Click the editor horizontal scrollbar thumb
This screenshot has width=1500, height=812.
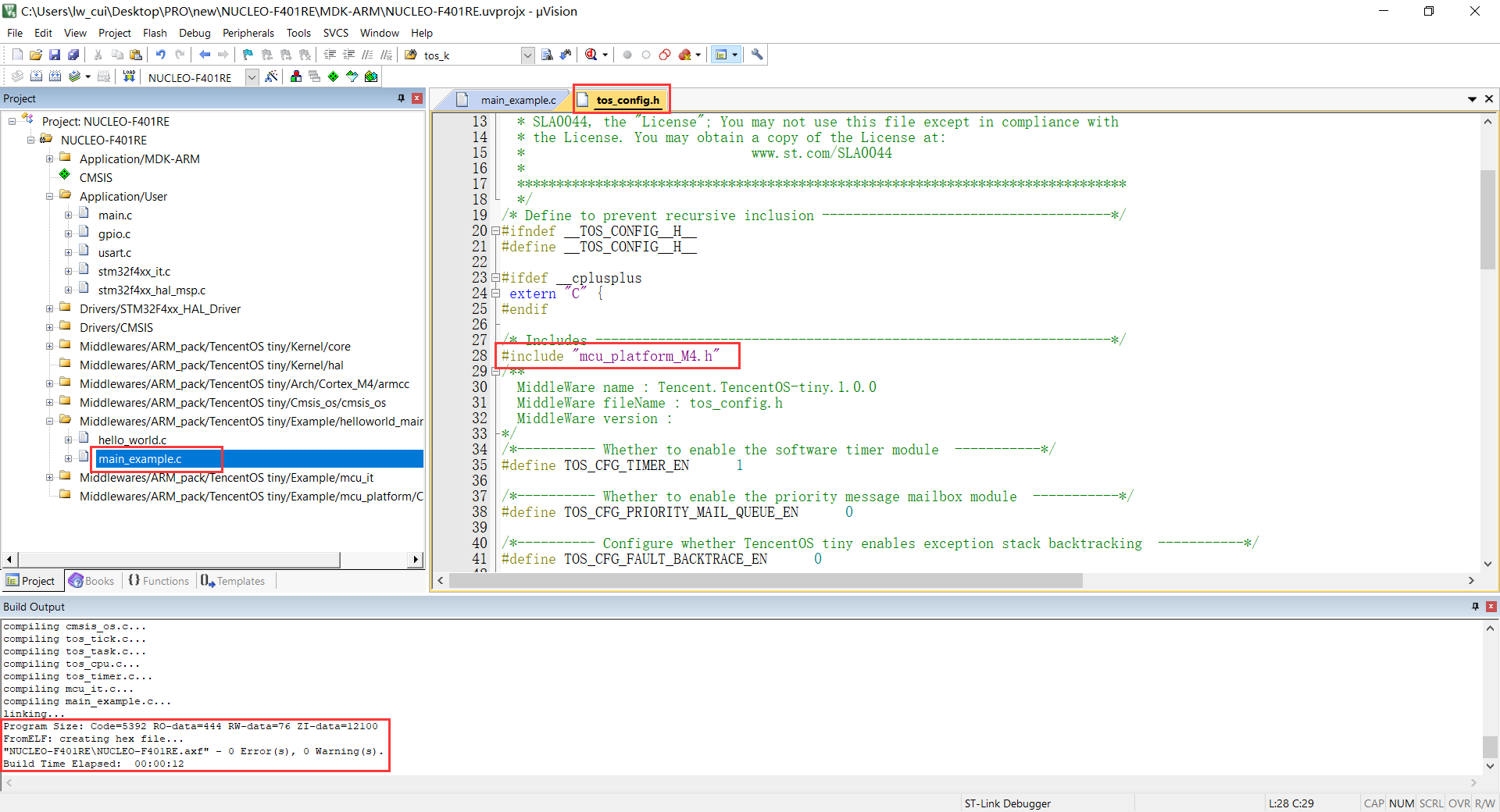tap(766, 581)
